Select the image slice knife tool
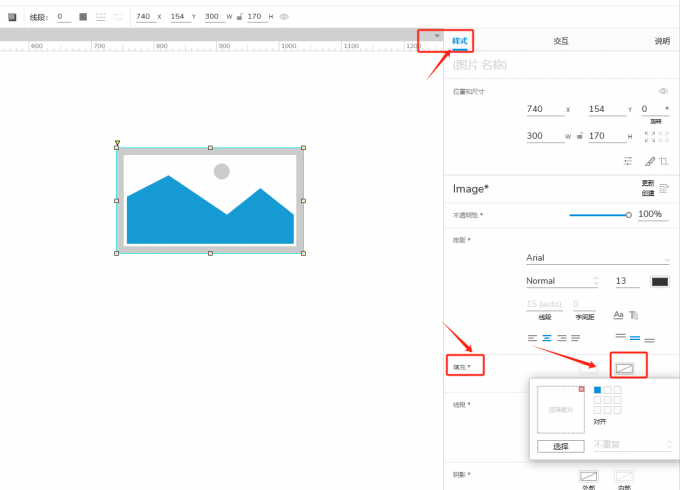This screenshot has width=680, height=490. (x=650, y=161)
